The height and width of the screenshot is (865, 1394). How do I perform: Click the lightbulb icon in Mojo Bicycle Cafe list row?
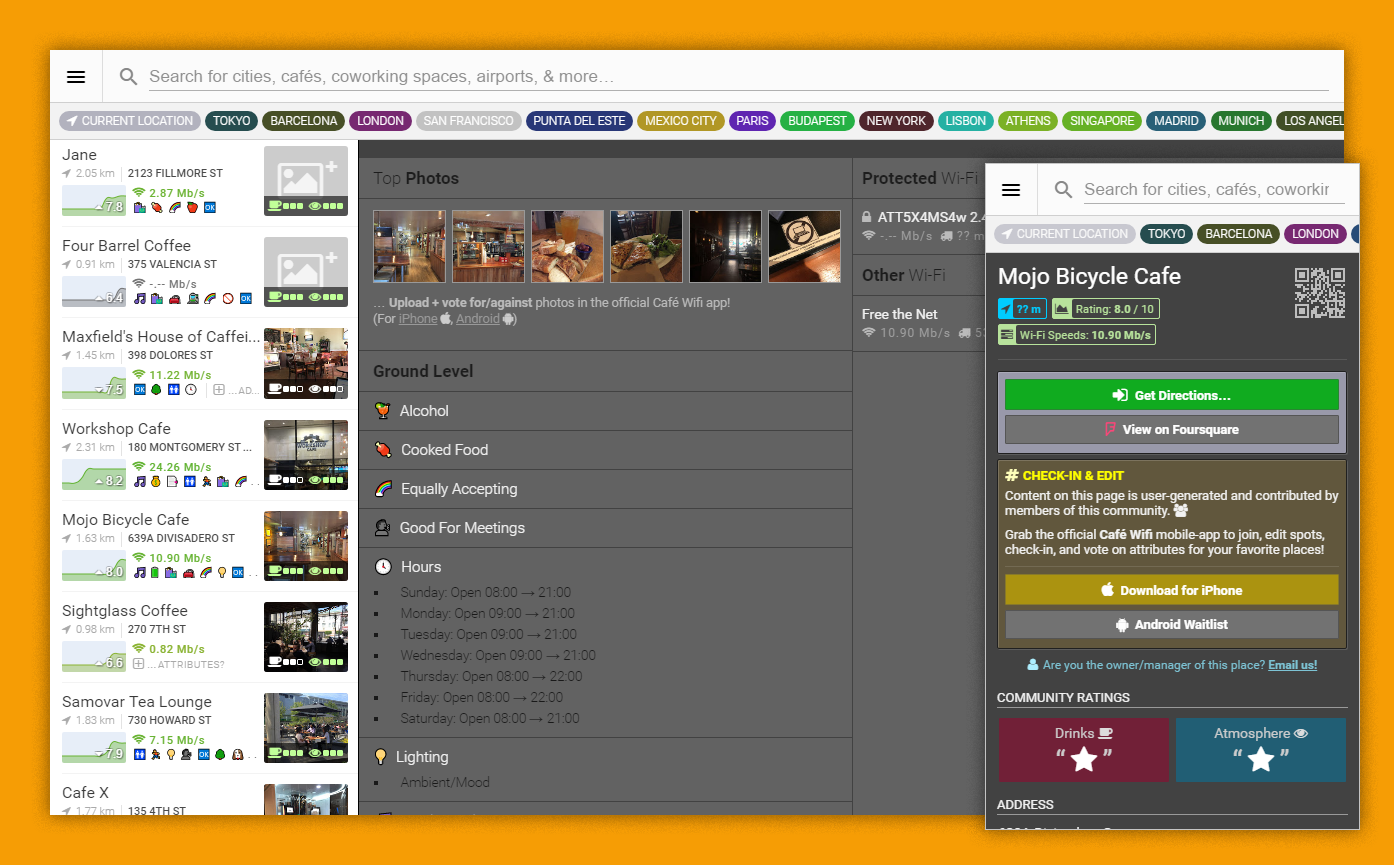(x=221, y=573)
